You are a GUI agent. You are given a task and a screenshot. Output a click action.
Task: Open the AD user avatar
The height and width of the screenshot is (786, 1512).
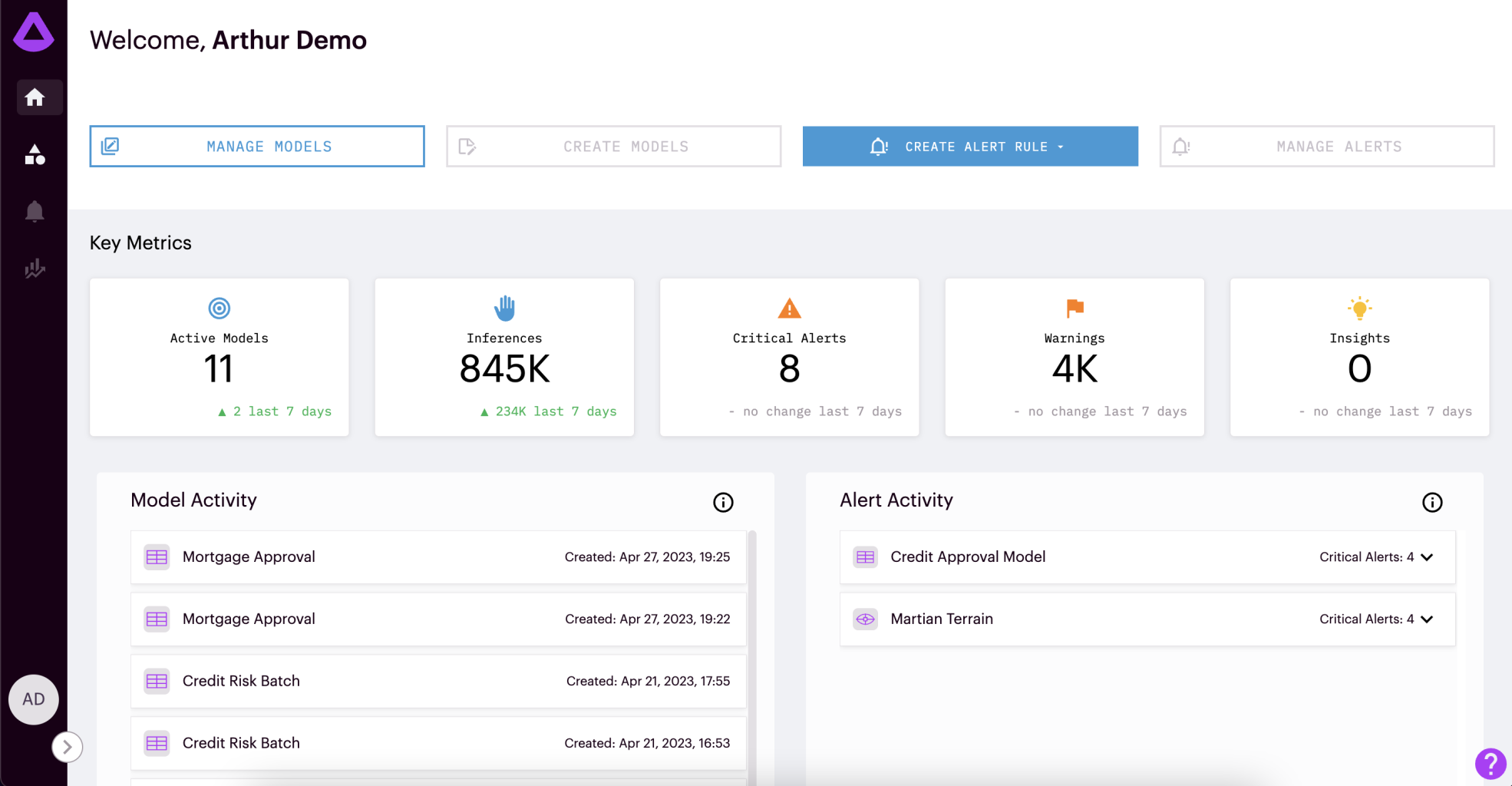coord(34,699)
